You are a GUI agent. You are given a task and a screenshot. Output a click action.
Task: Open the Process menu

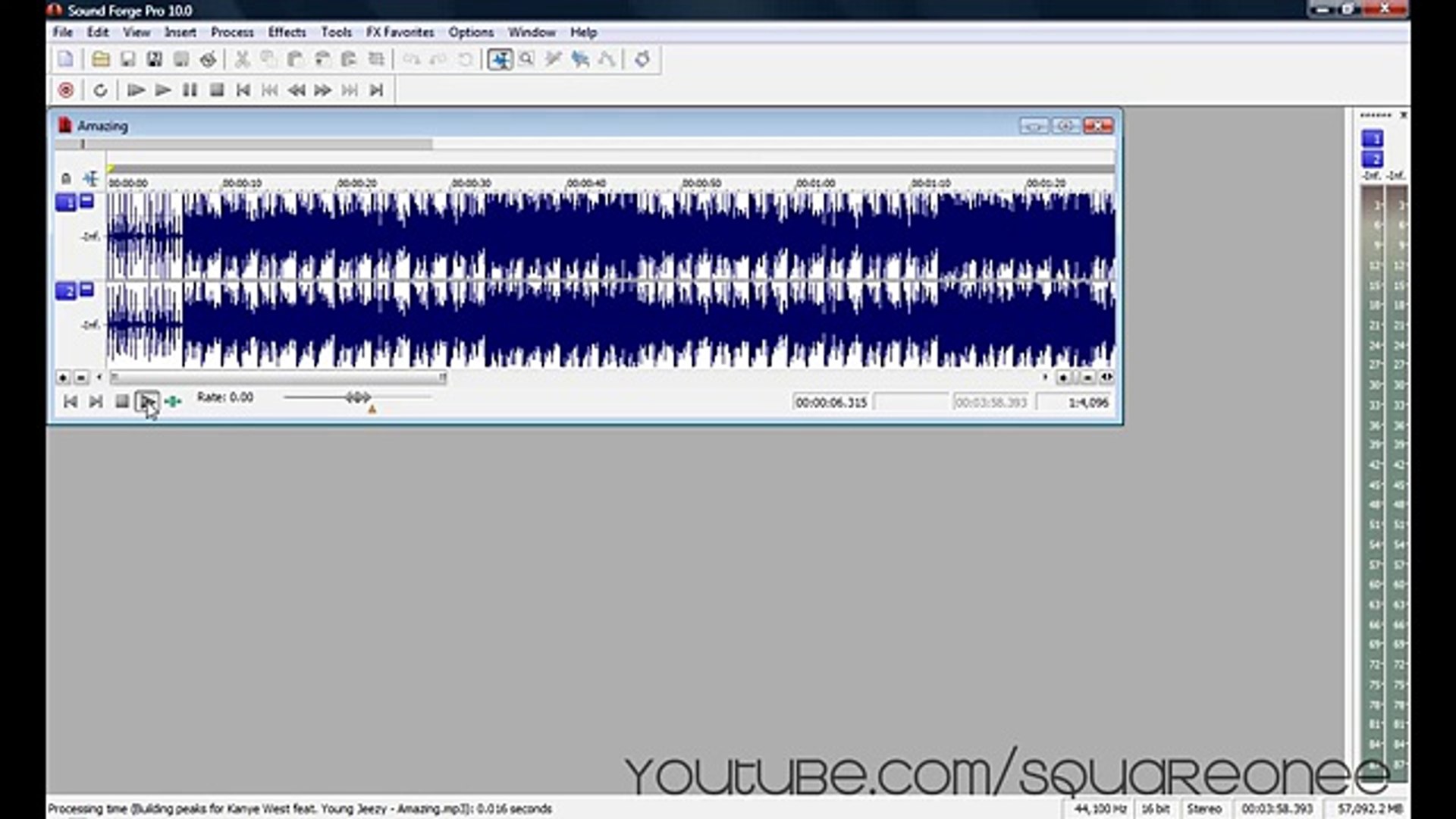[x=232, y=32]
